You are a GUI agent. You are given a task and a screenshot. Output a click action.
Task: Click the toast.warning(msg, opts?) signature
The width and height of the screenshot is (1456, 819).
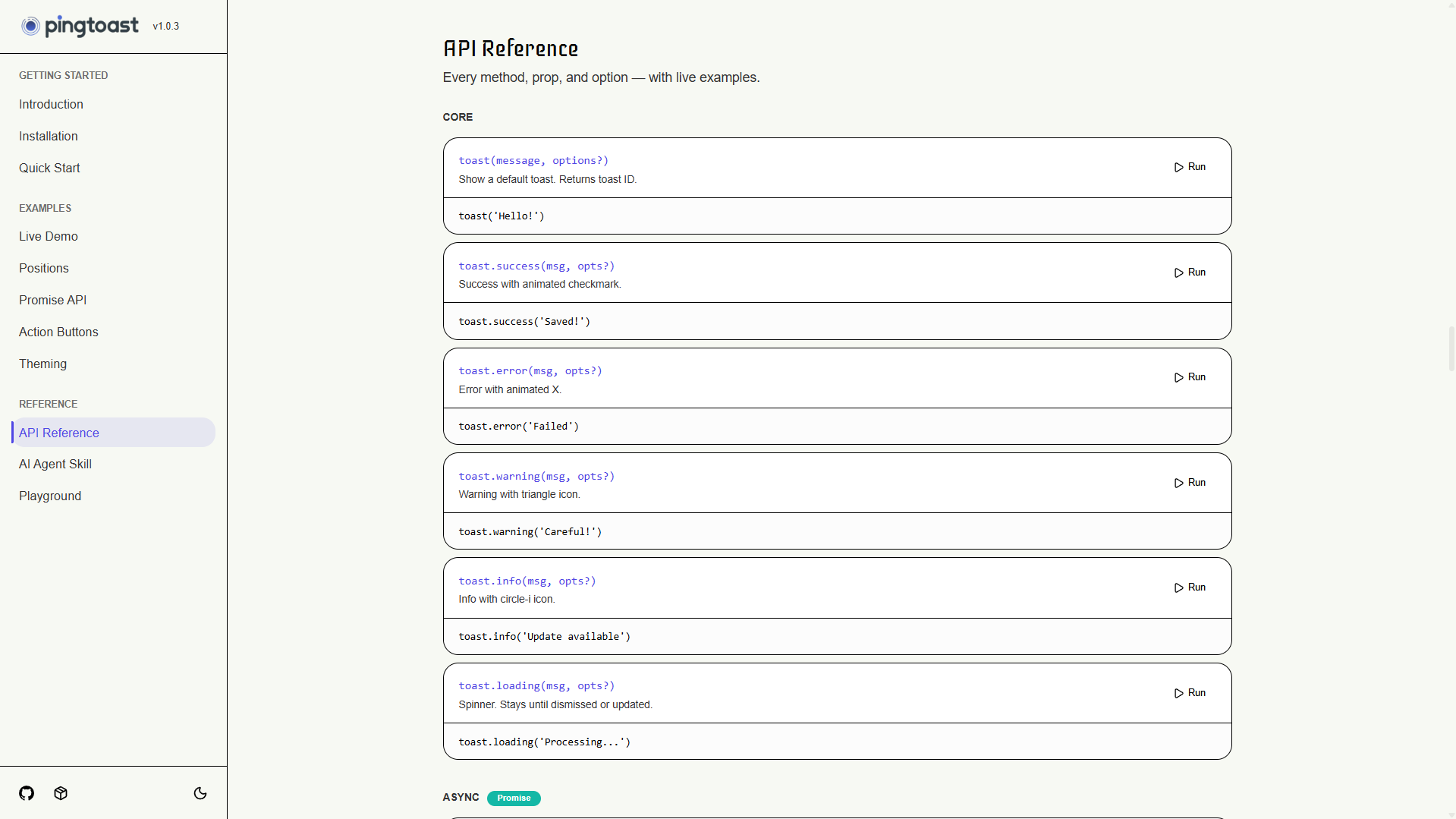536,477
